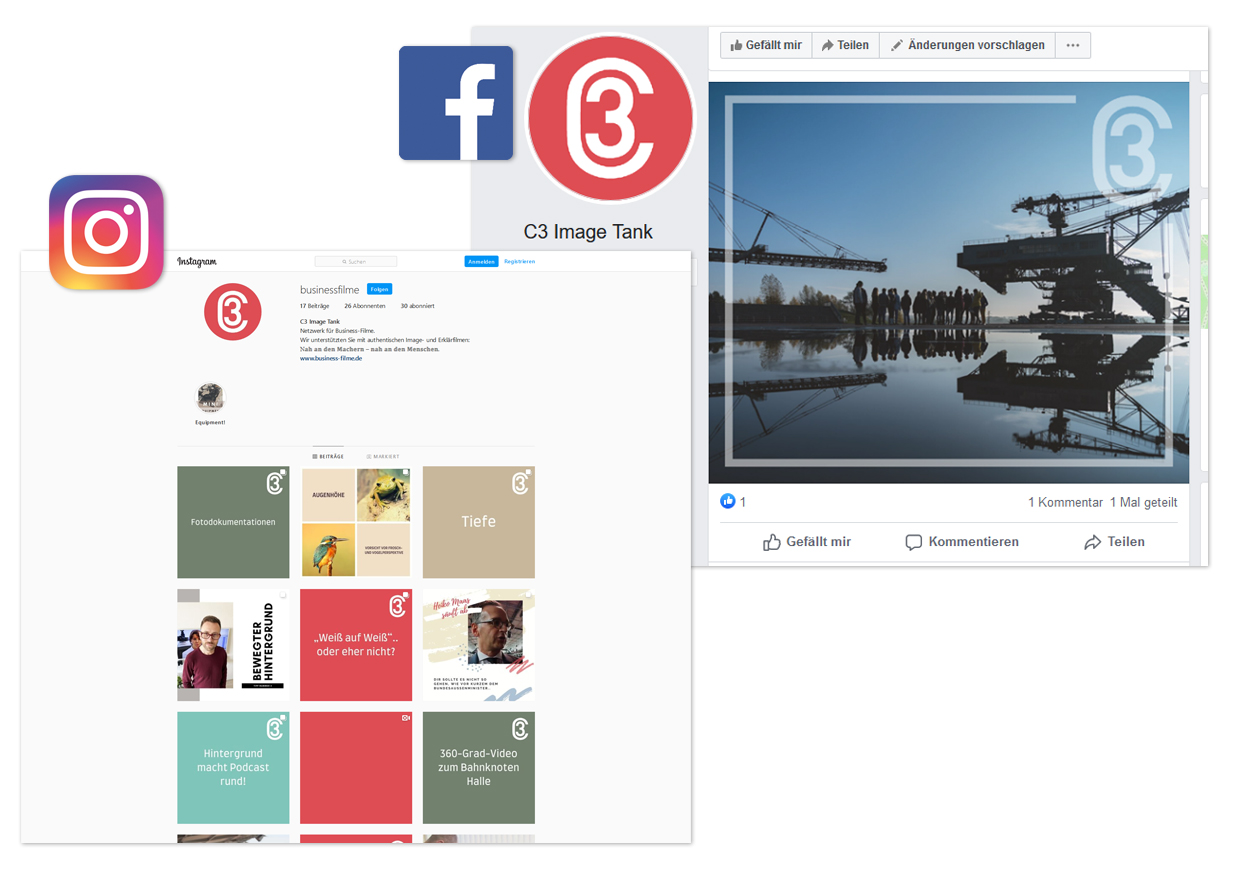This screenshot has height=874, width=1240.
Task: Open the 30 abonniert following list
Action: pyautogui.click(x=417, y=306)
